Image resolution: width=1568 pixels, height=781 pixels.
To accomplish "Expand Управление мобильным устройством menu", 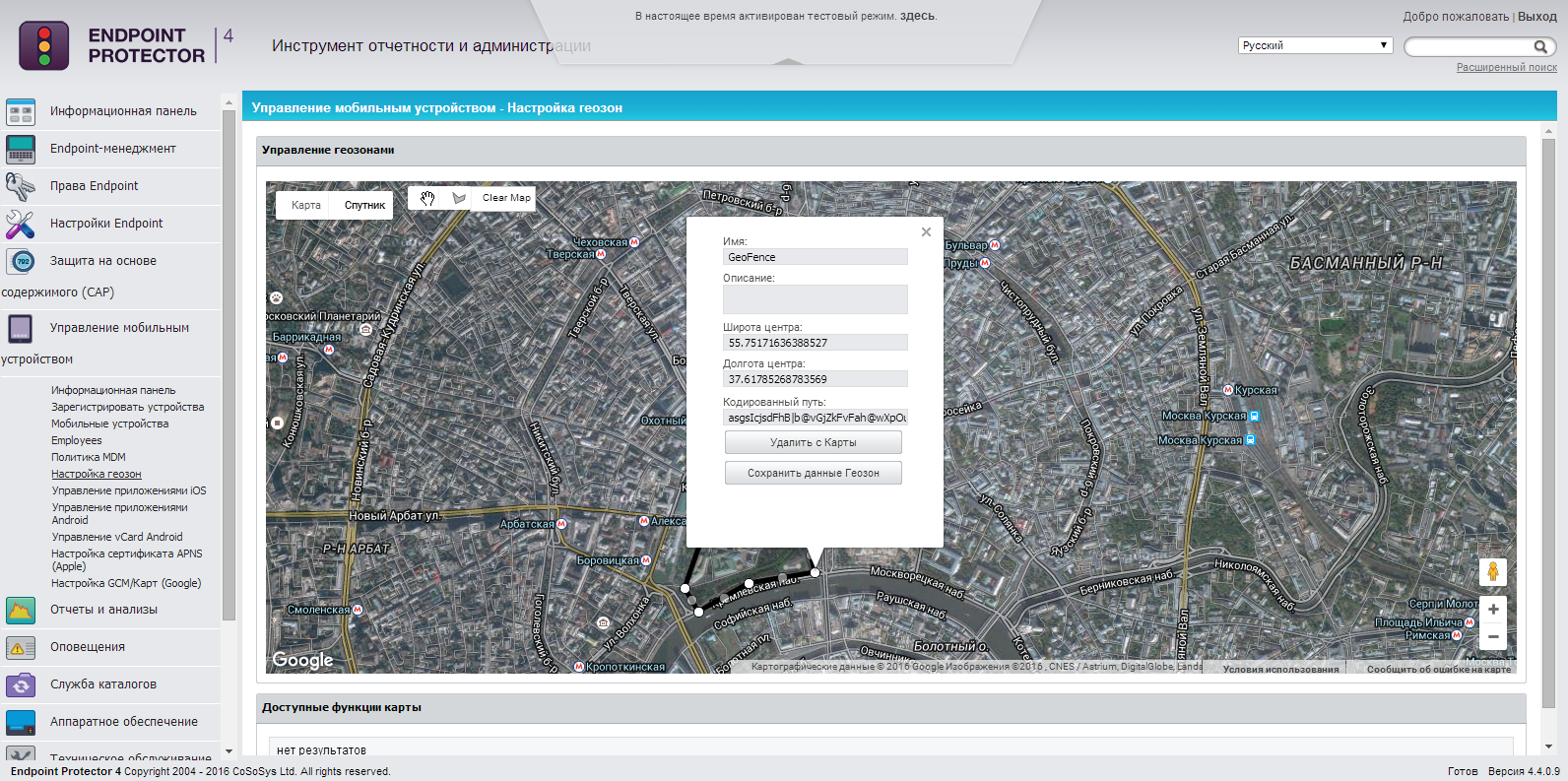I will click(119, 328).
